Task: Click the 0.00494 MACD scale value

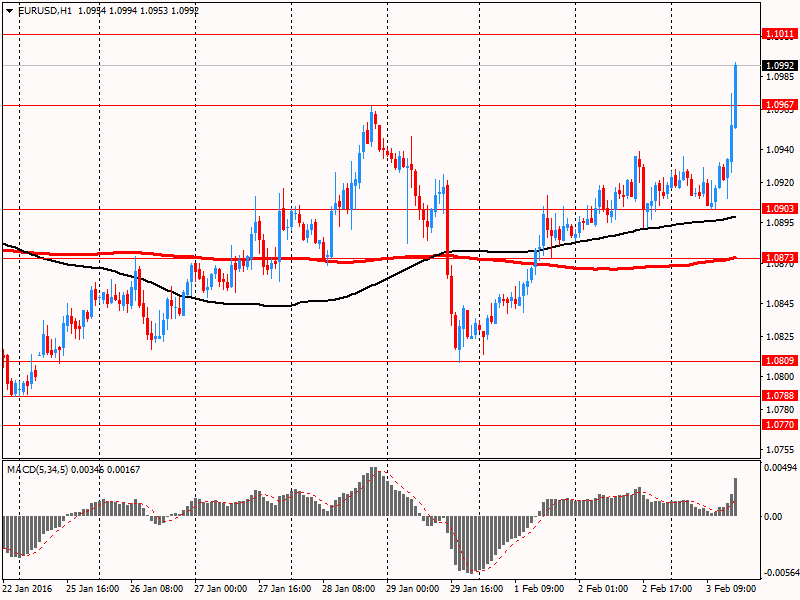Action: coord(777,467)
